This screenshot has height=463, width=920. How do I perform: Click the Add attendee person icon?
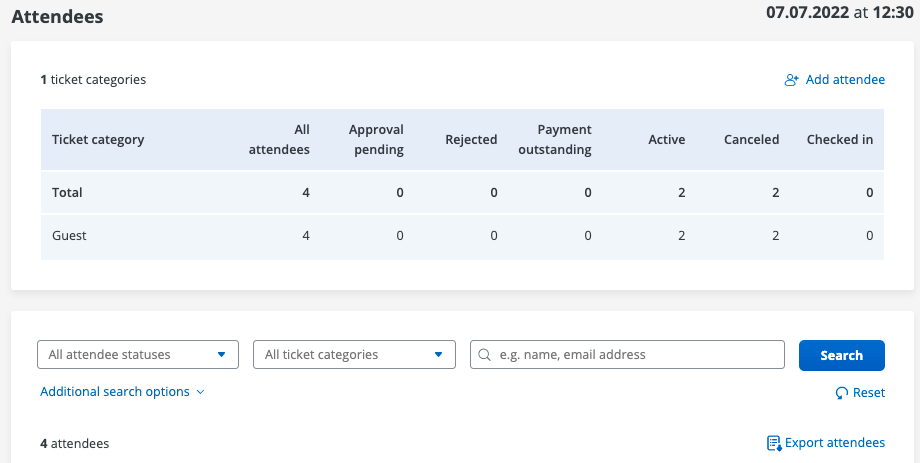(x=791, y=80)
